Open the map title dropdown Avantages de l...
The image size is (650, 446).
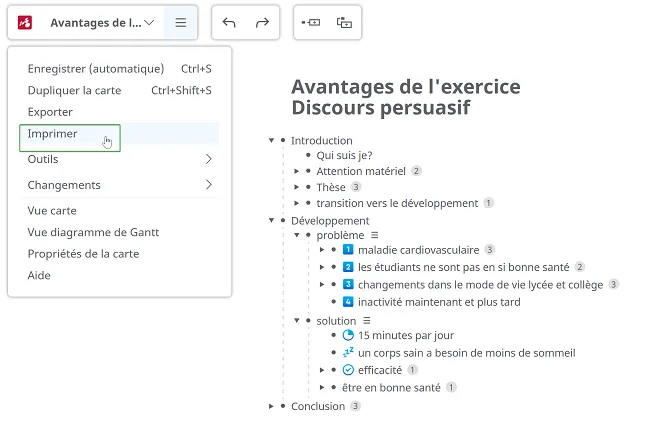click(102, 22)
